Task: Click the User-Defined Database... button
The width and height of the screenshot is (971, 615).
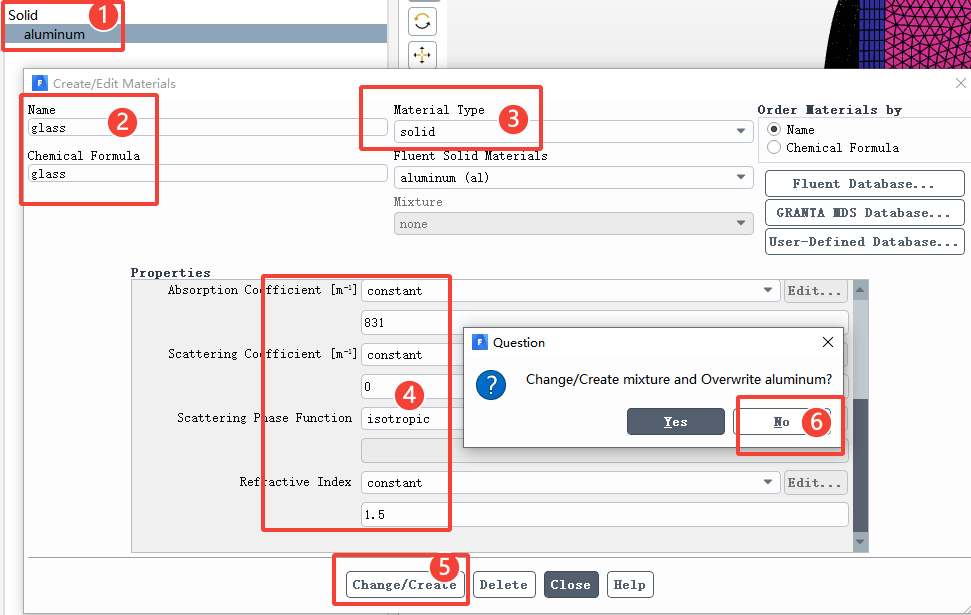Action: coord(864,242)
